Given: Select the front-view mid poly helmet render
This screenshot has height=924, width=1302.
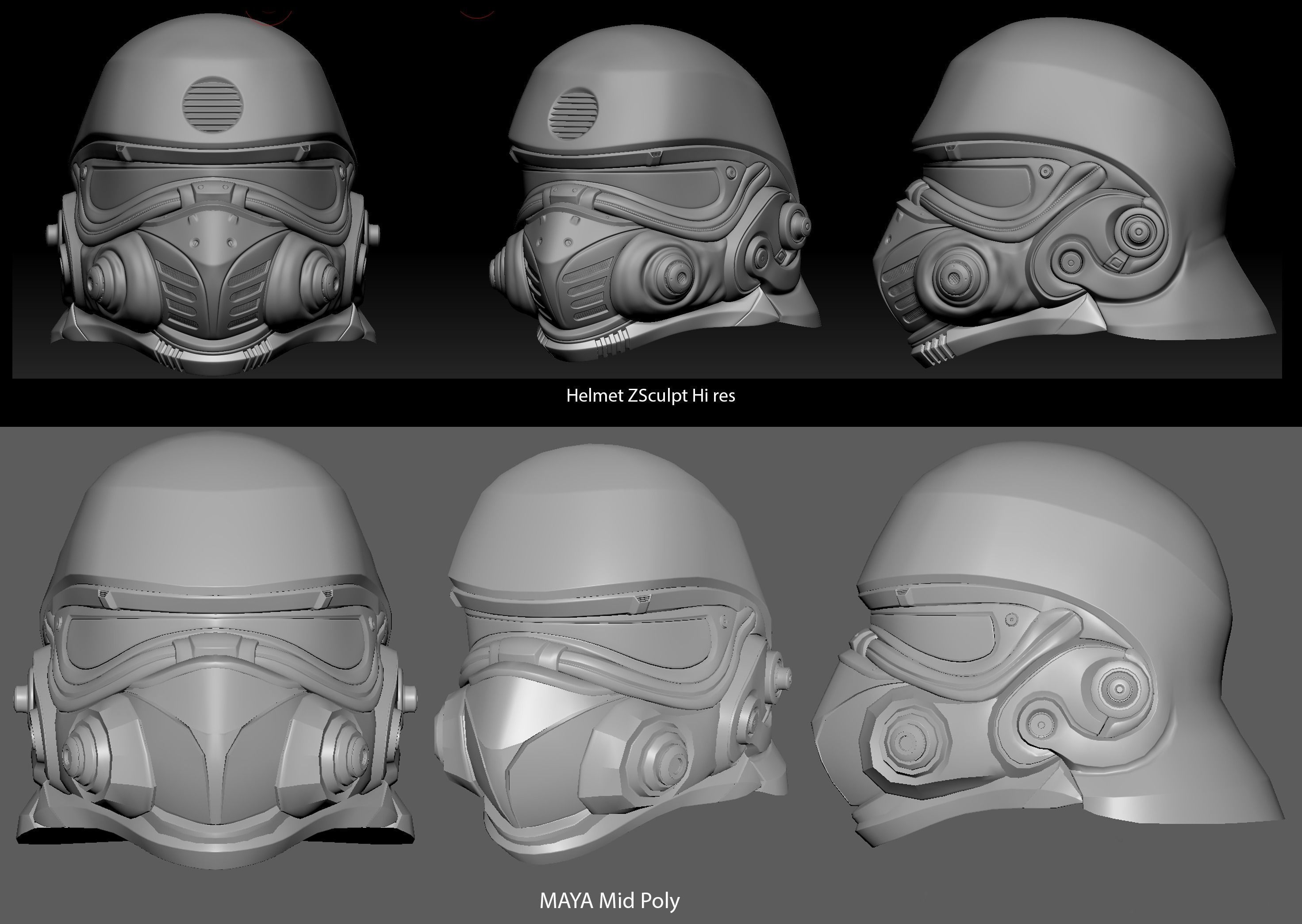Looking at the screenshot, I should coord(216,650).
